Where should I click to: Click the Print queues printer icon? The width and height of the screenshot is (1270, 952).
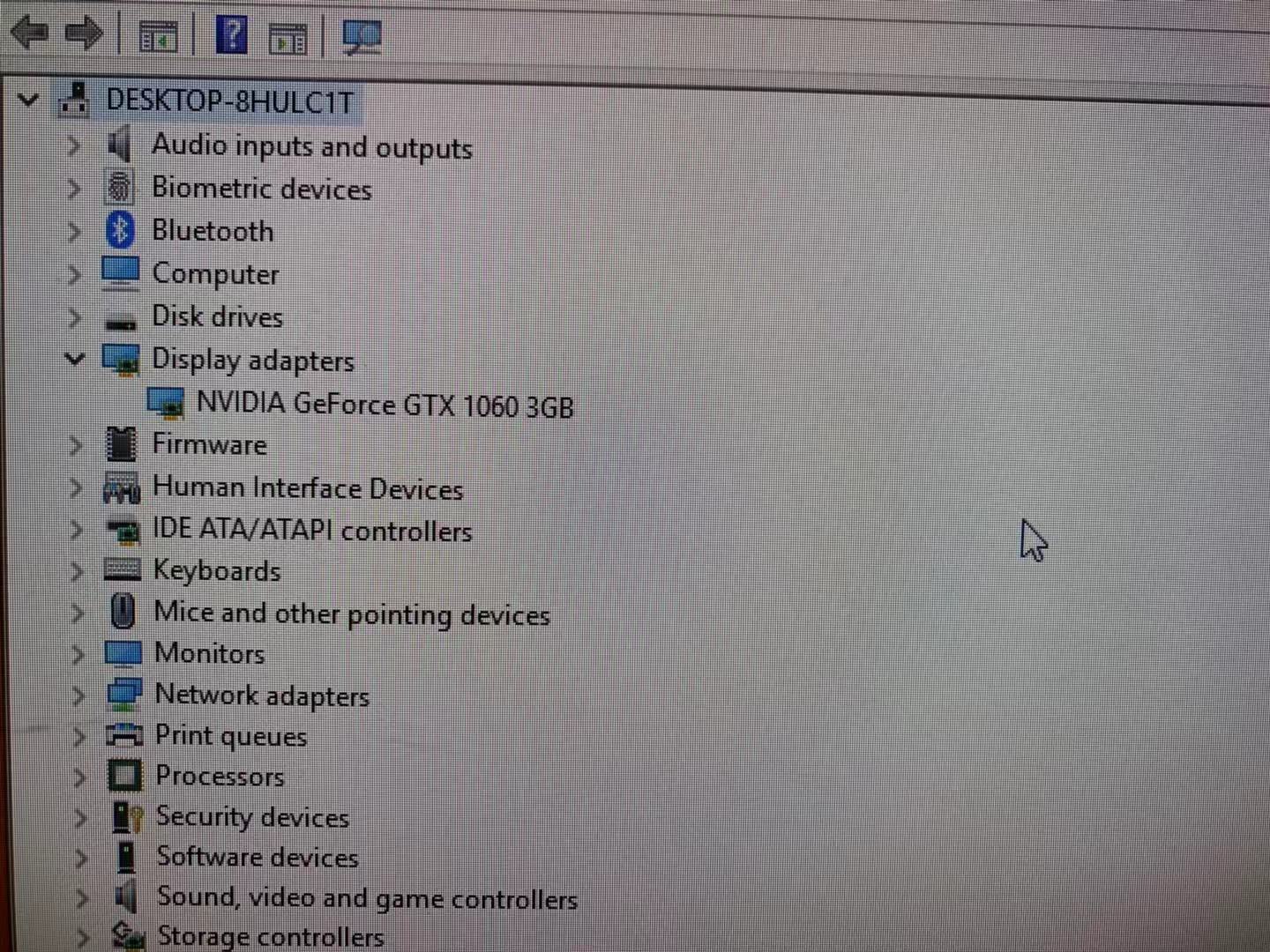pyautogui.click(x=124, y=734)
